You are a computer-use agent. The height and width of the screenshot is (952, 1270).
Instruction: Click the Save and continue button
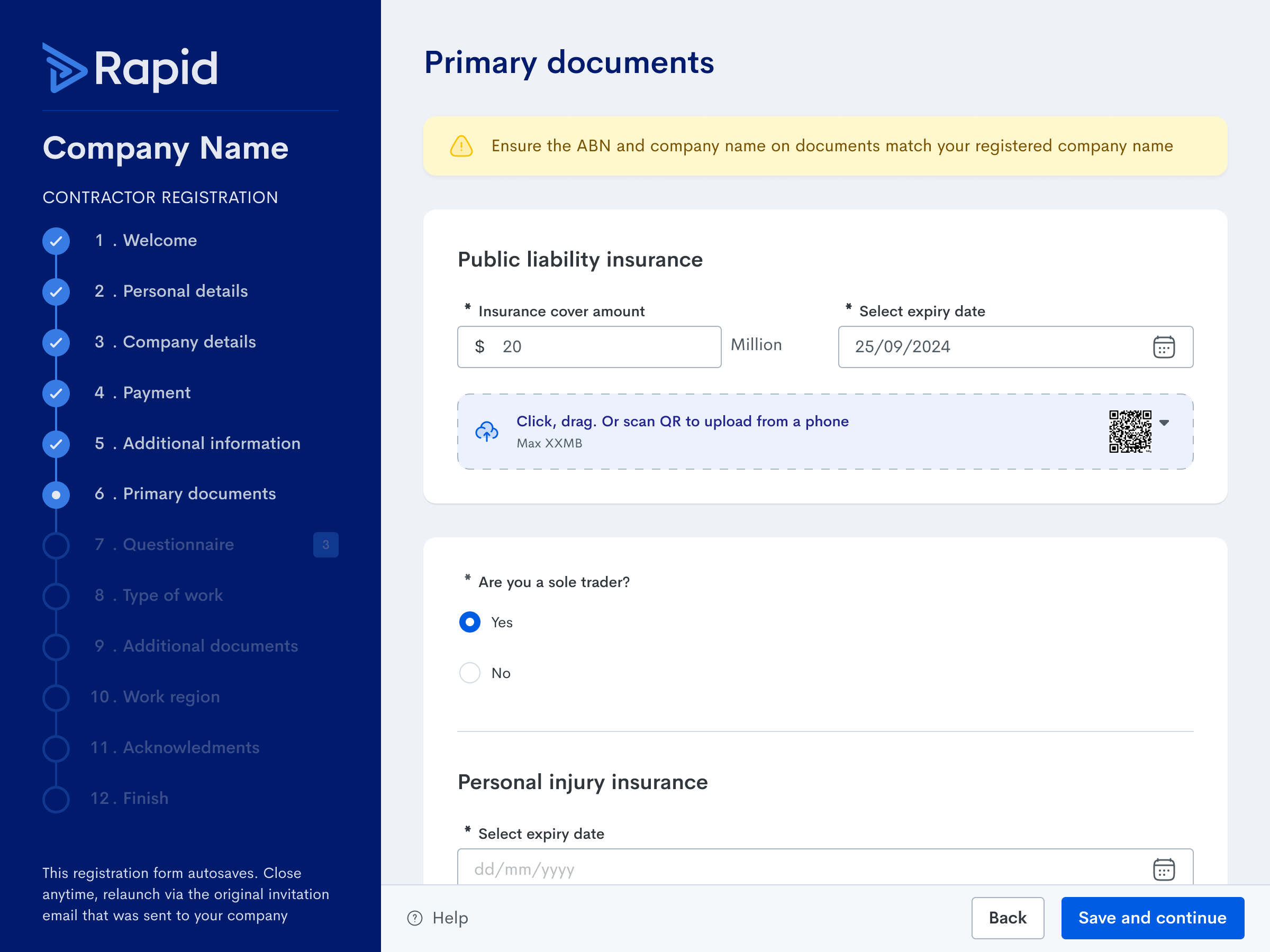(1151, 918)
